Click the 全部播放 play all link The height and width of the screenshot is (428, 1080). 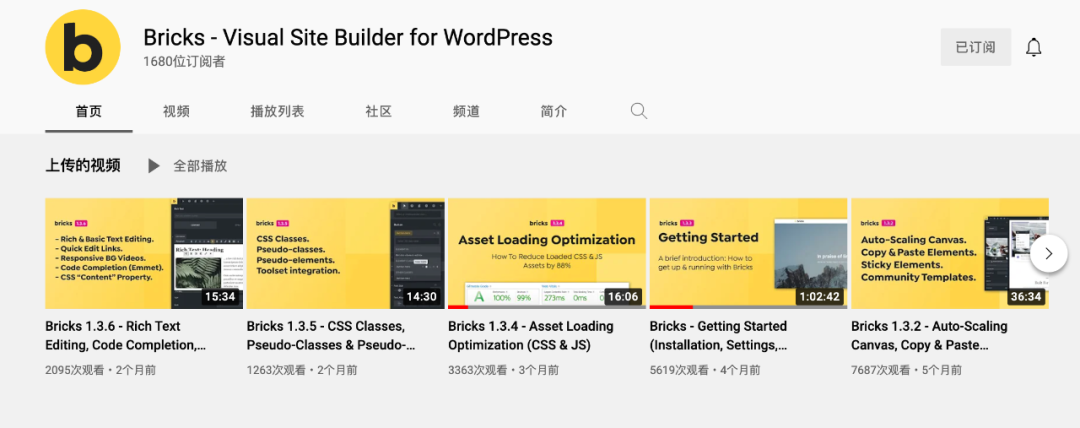(x=200, y=165)
